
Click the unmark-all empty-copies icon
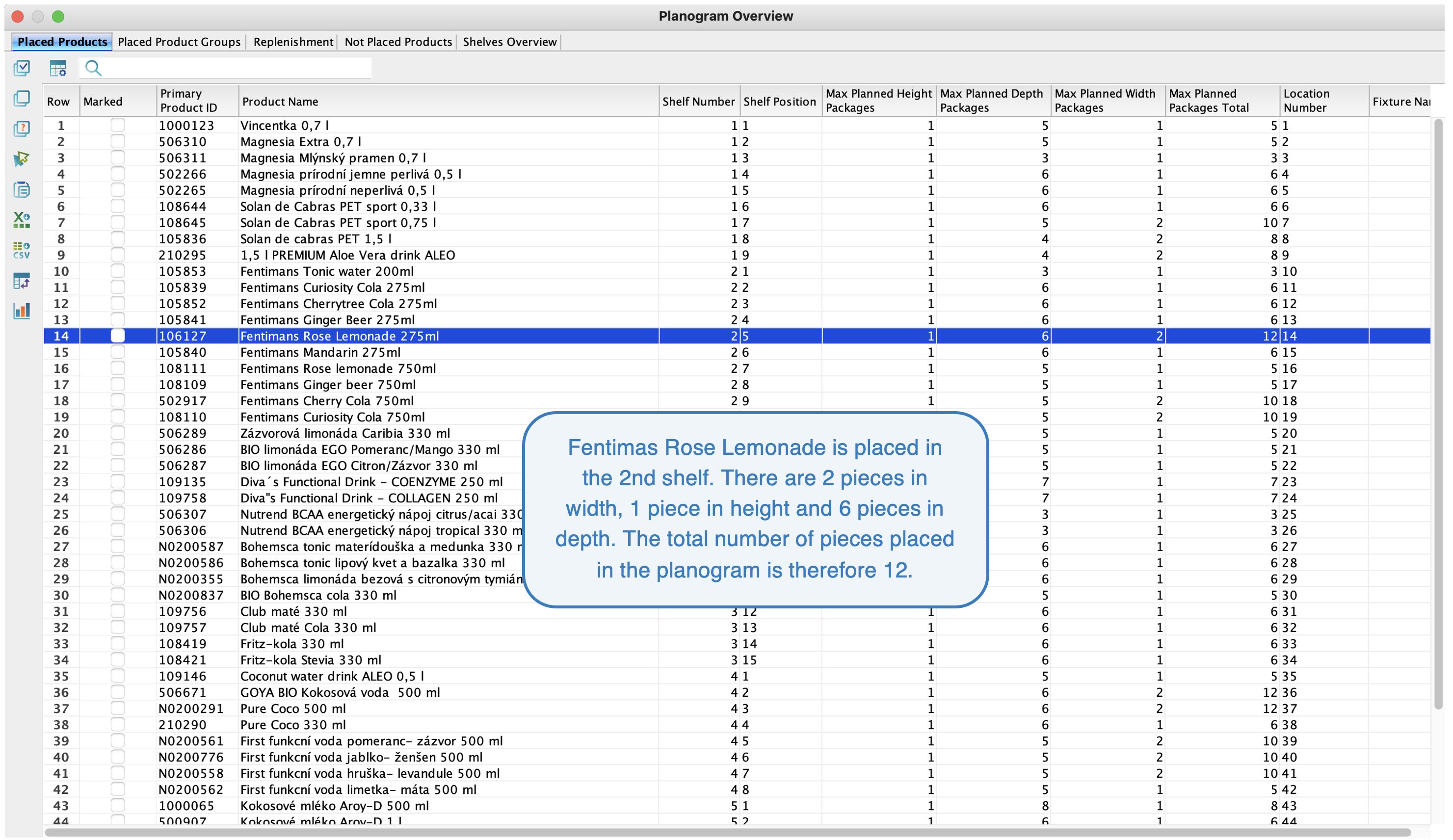coord(22,99)
